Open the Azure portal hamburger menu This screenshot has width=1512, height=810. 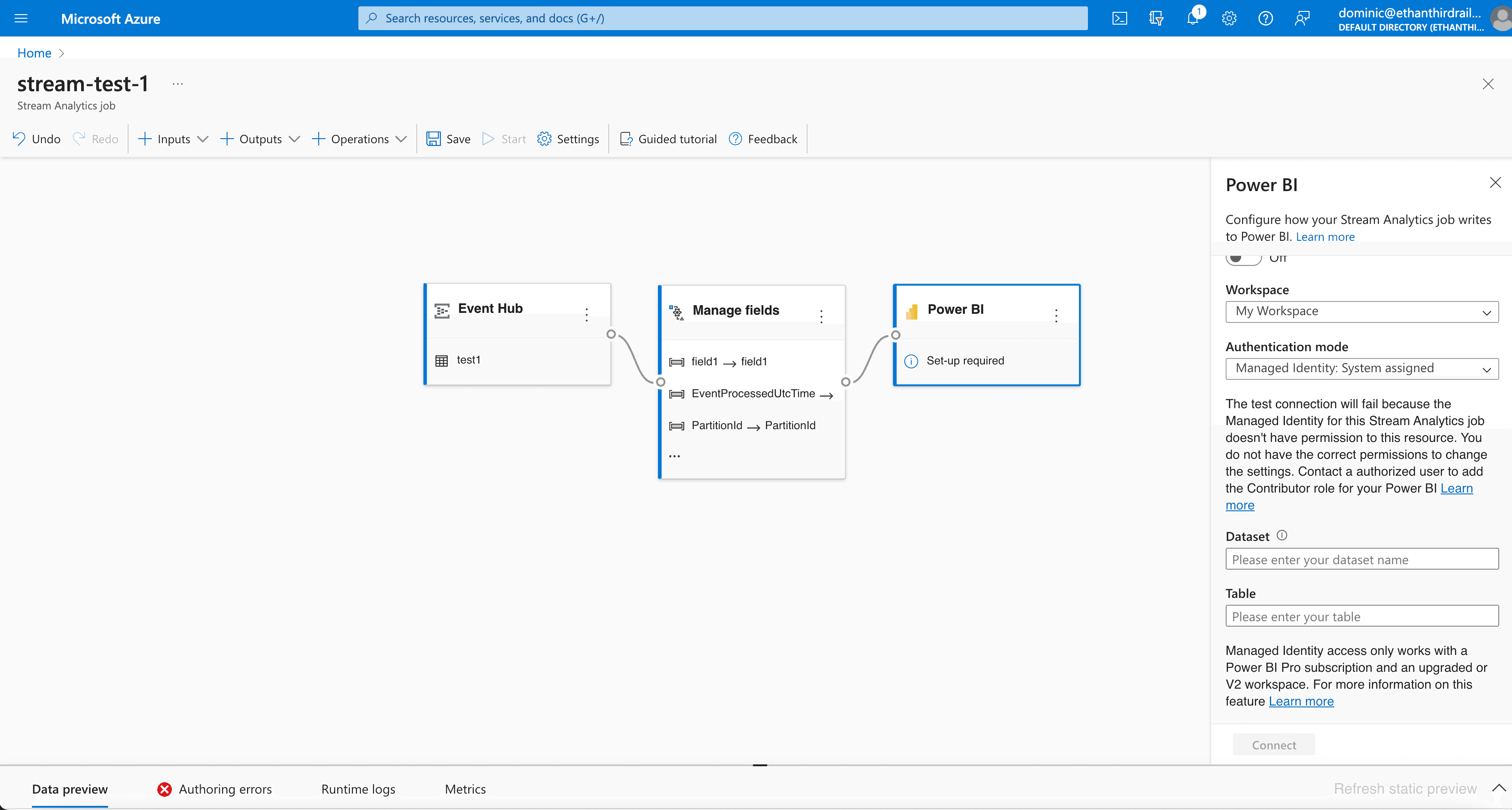click(x=21, y=18)
